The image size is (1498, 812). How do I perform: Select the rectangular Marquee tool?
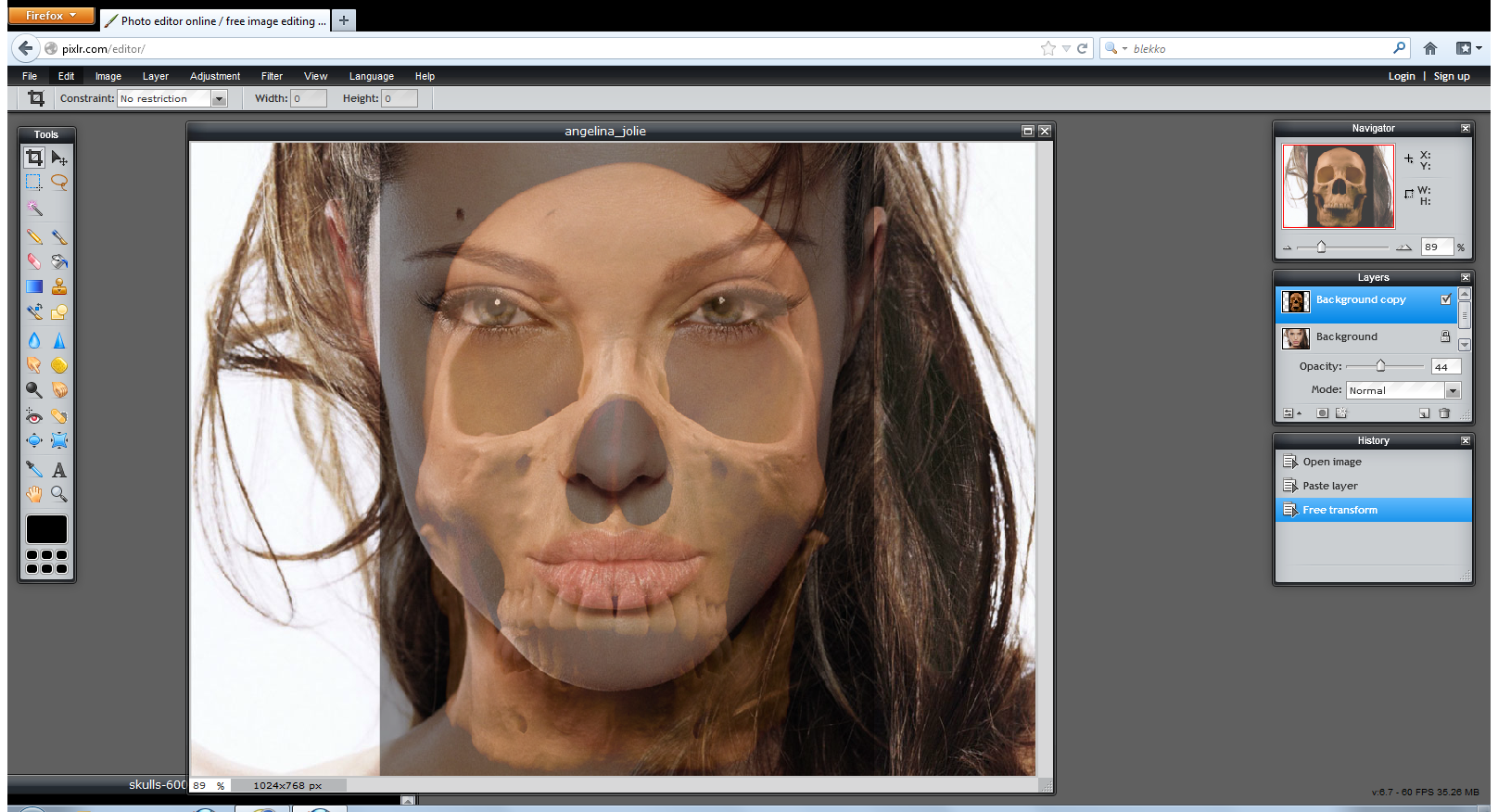coord(34,183)
